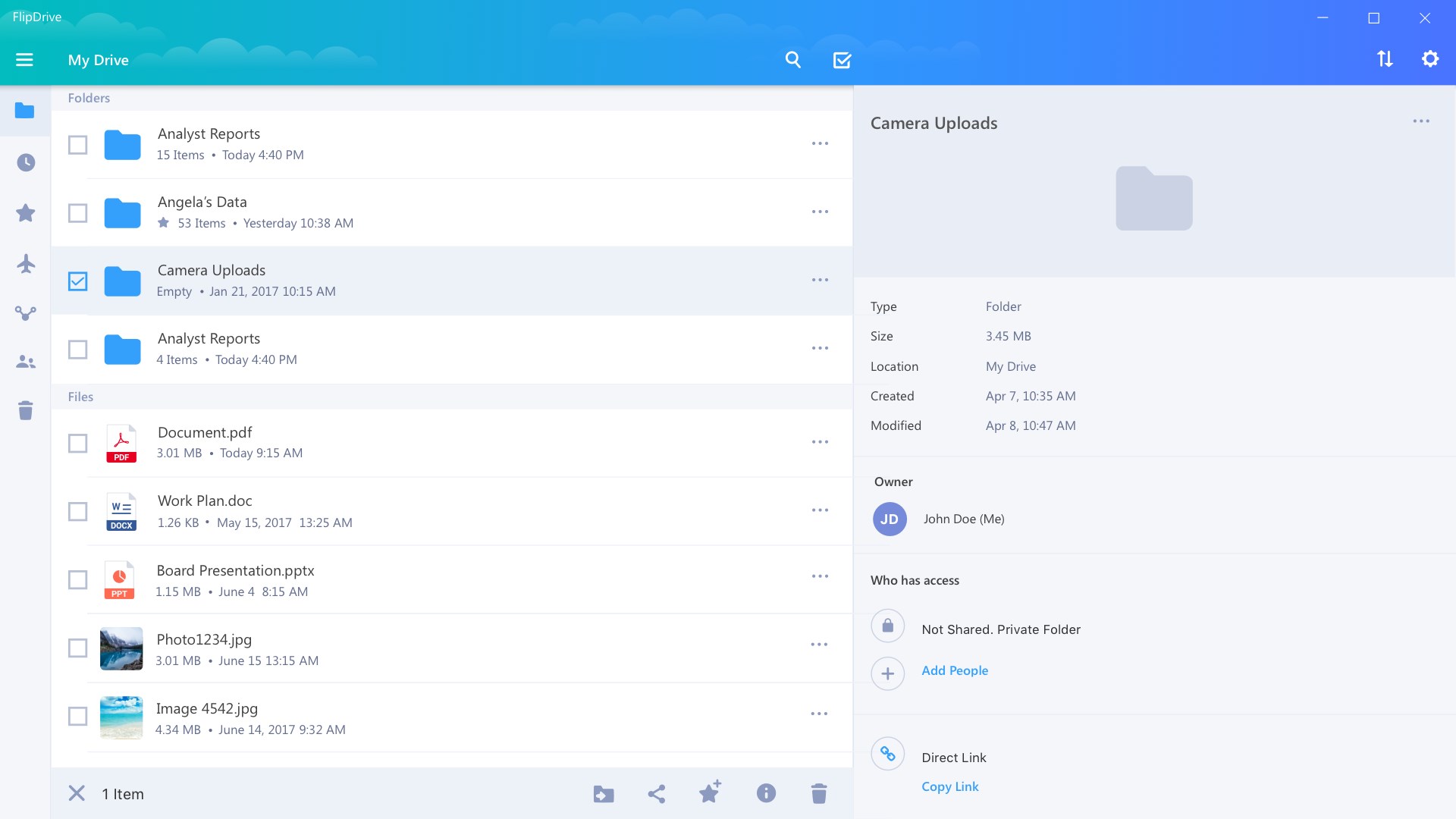Open the sort order arrows
The image size is (1456, 819).
click(1385, 59)
